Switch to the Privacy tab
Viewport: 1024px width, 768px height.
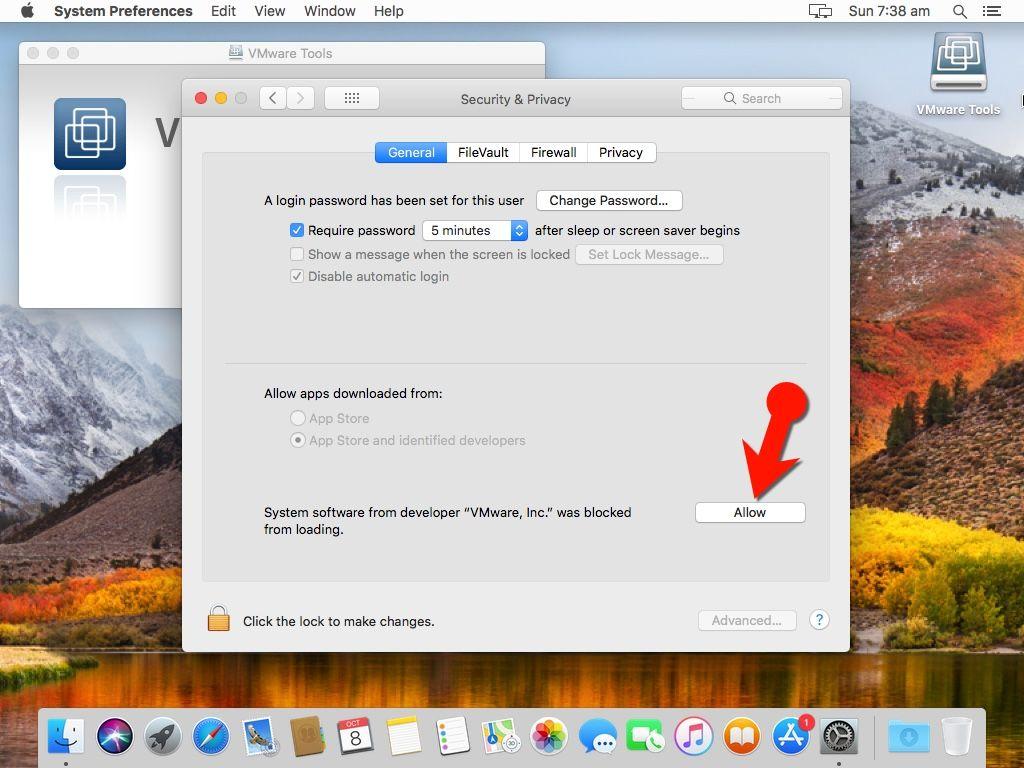(621, 152)
